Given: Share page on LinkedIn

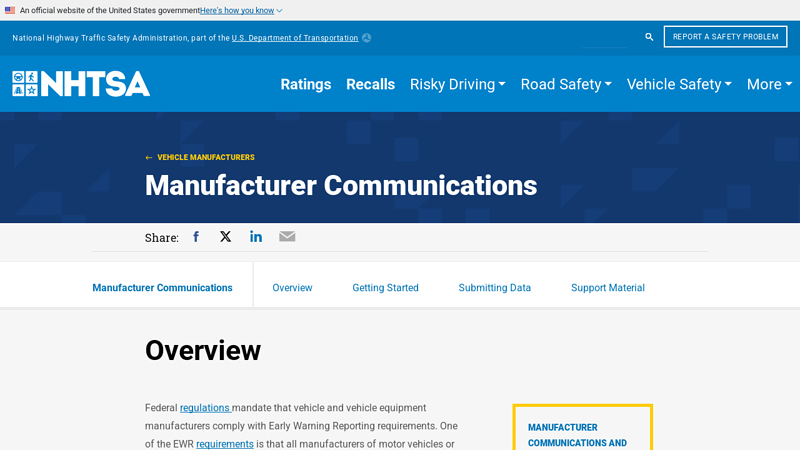Looking at the screenshot, I should pos(256,237).
